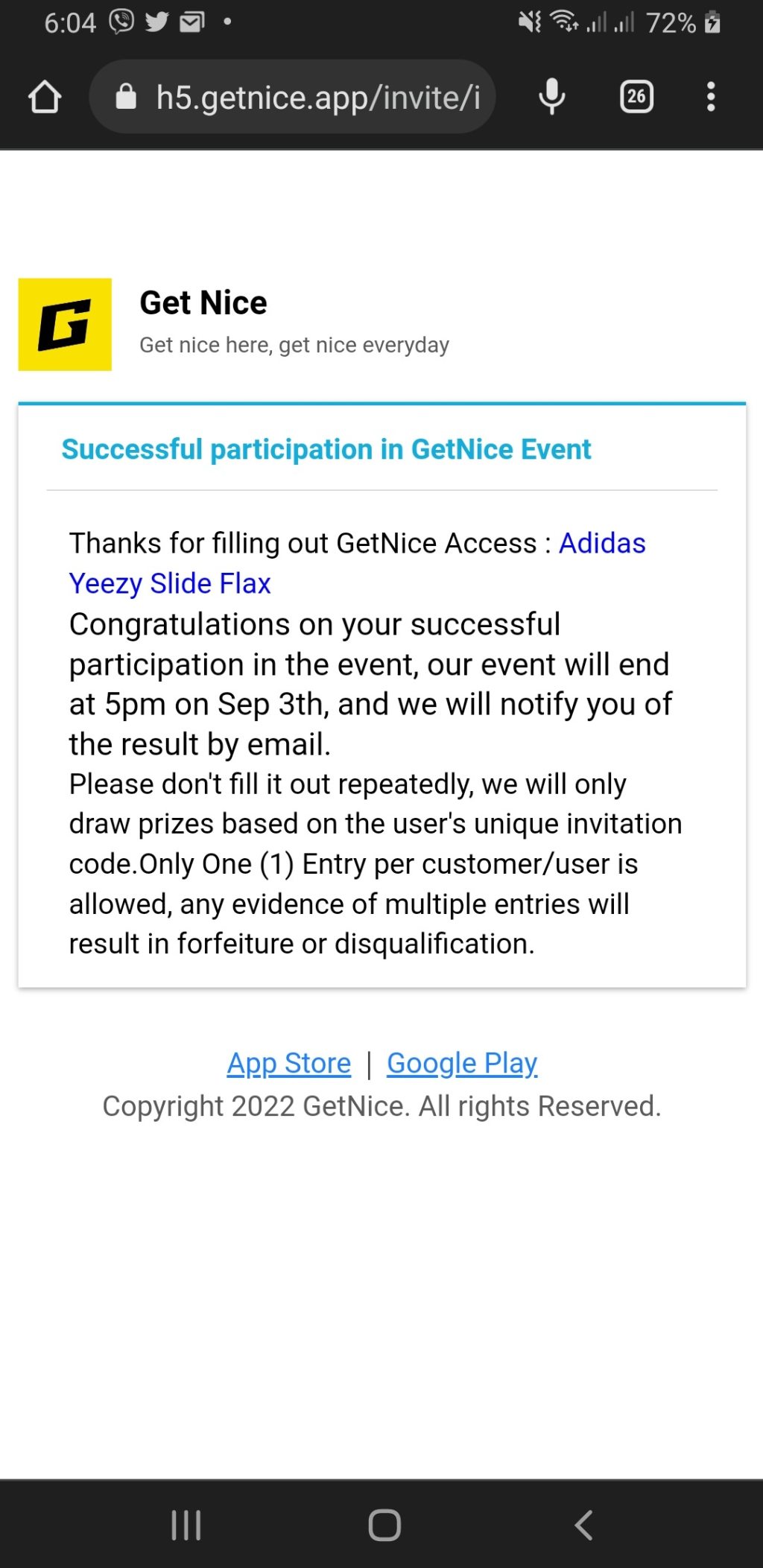Tap the email notification icon in status bar
Screen dimensions: 763x1568
pyautogui.click(x=191, y=22)
